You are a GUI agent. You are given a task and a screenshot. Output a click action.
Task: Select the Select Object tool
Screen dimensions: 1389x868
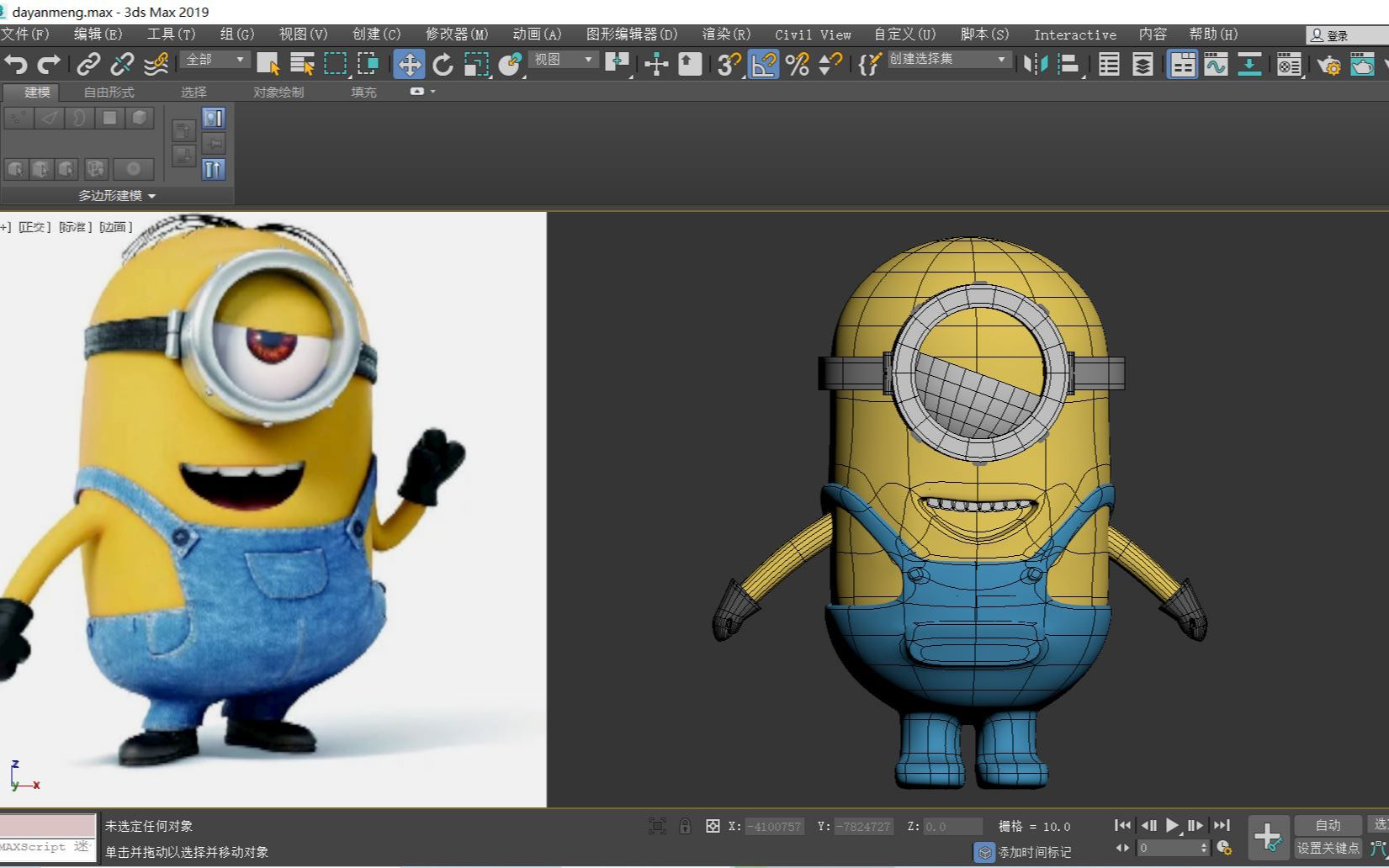tap(268, 63)
